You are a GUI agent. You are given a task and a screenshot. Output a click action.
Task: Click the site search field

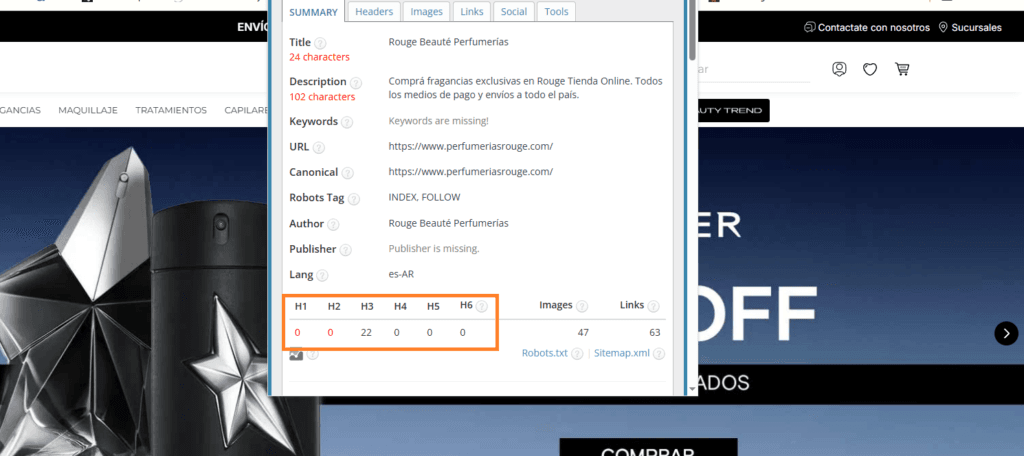pyautogui.click(x=754, y=69)
